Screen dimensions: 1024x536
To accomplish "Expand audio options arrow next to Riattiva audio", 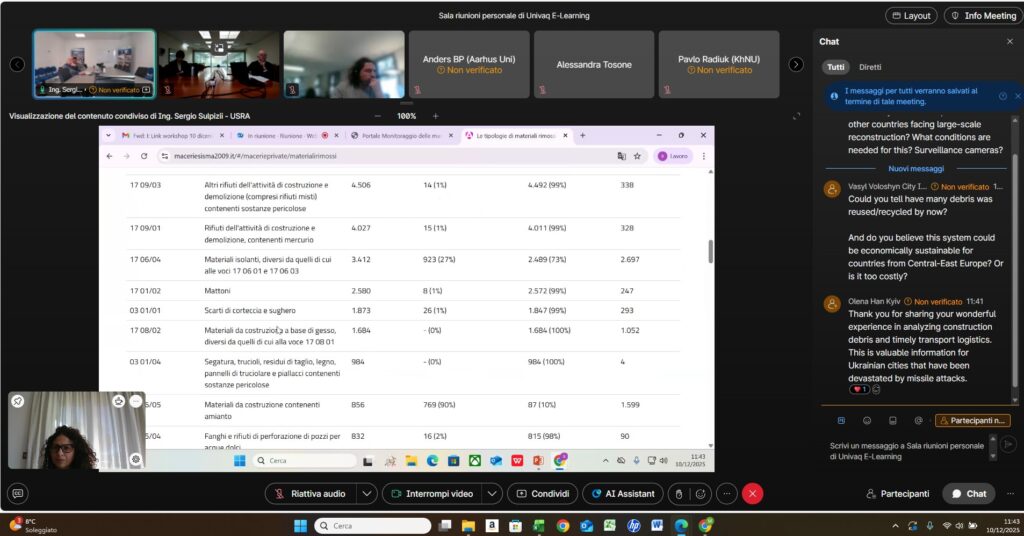I will 367,493.
